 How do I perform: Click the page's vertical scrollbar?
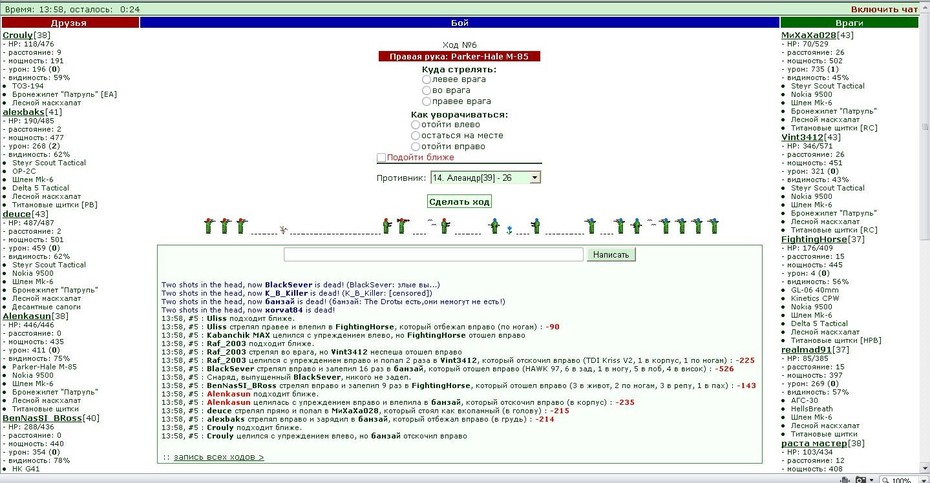point(925,237)
